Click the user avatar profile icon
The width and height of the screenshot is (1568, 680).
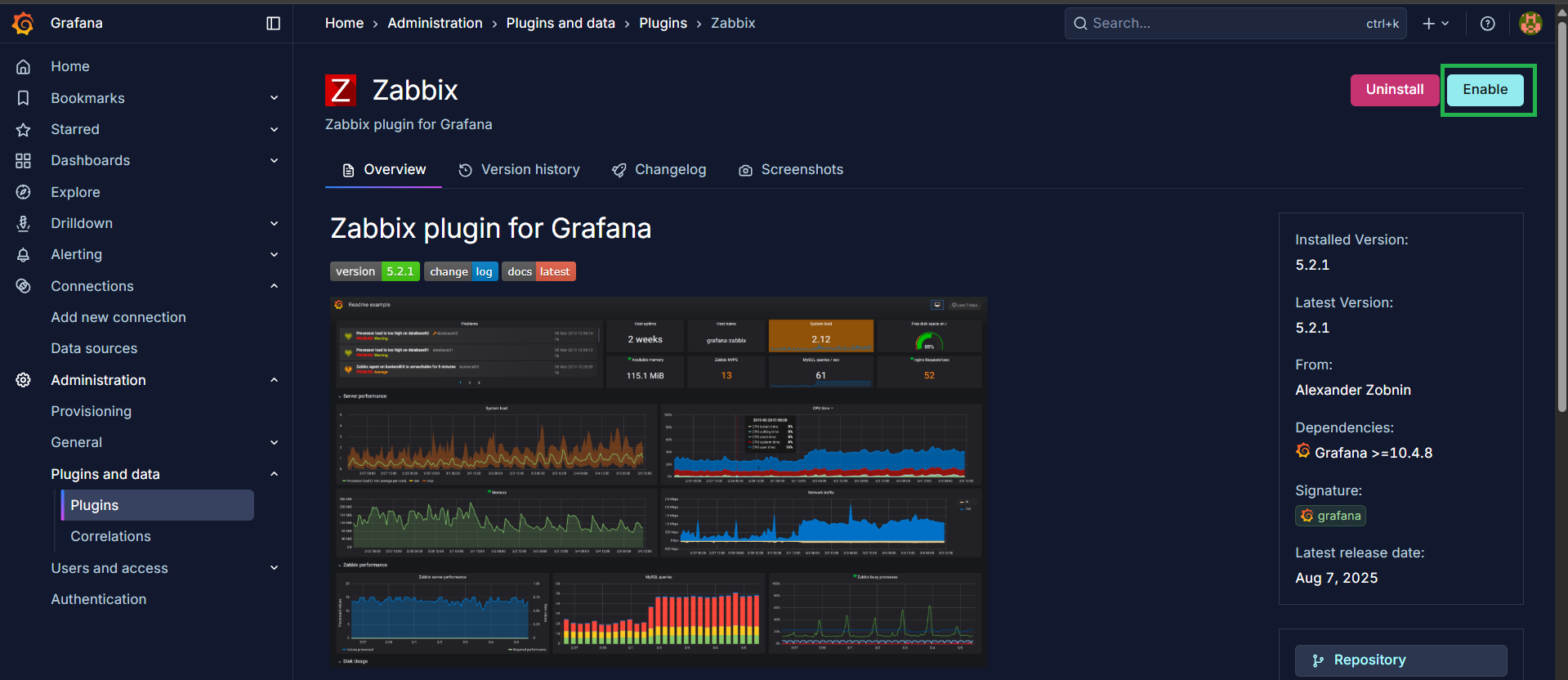1530,24
